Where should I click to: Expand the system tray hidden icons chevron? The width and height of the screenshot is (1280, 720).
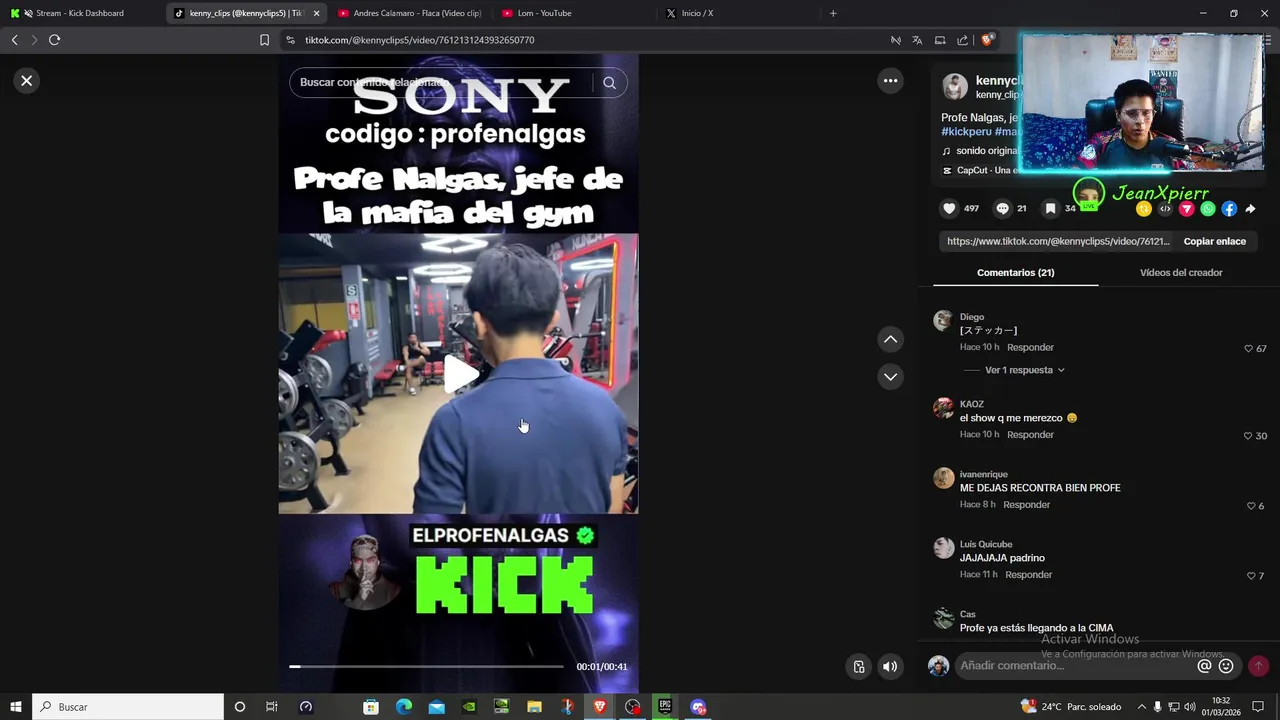click(x=1141, y=707)
